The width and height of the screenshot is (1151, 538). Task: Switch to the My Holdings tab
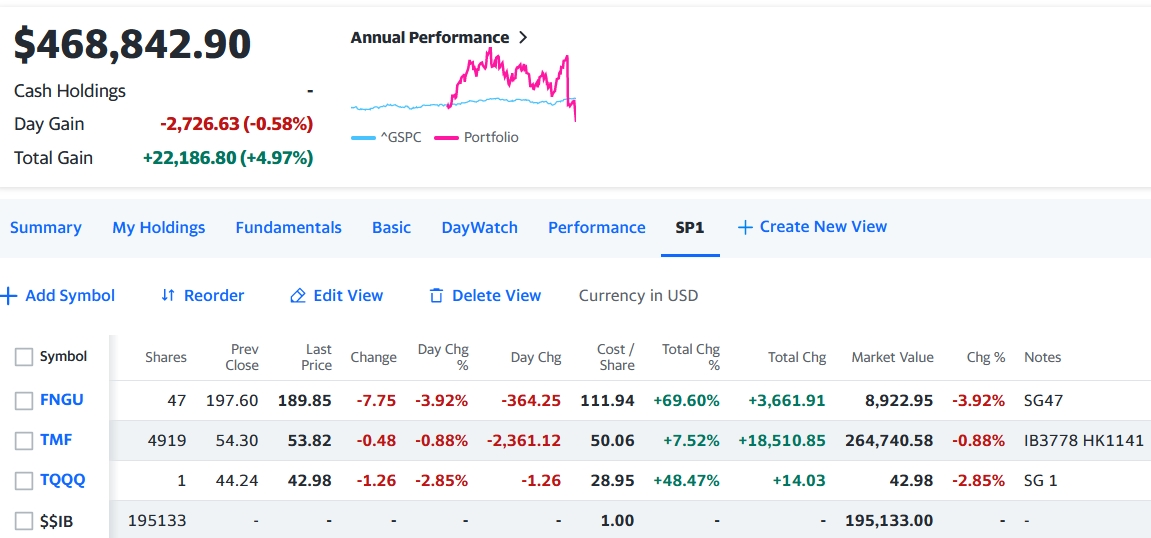click(x=158, y=227)
